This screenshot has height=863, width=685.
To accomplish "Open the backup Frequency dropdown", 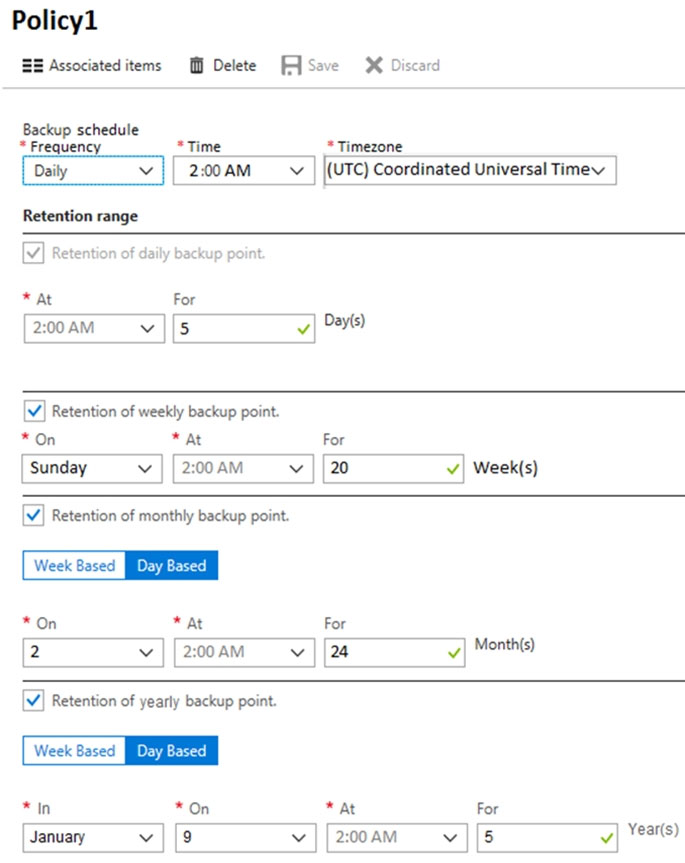I will point(92,171).
